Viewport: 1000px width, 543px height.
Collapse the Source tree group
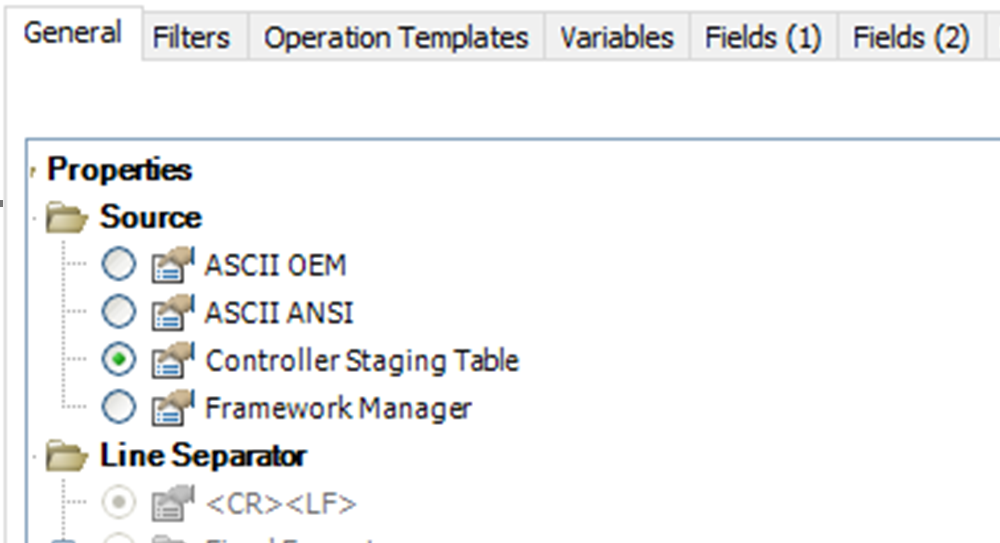[x=34, y=218]
